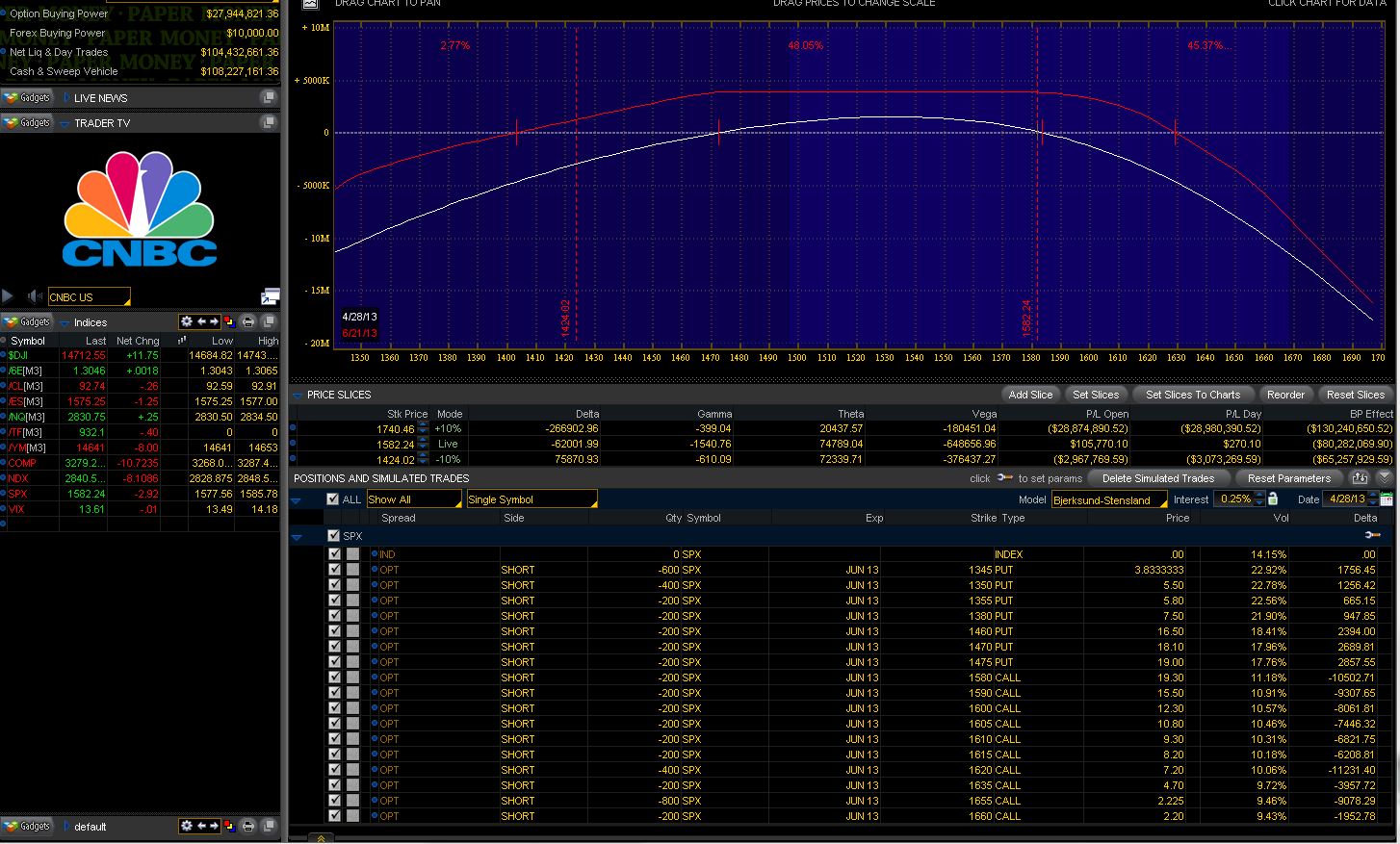Open Indices watchlist settings gear
Image resolution: width=1400 pixels, height=844 pixels.
[x=187, y=321]
